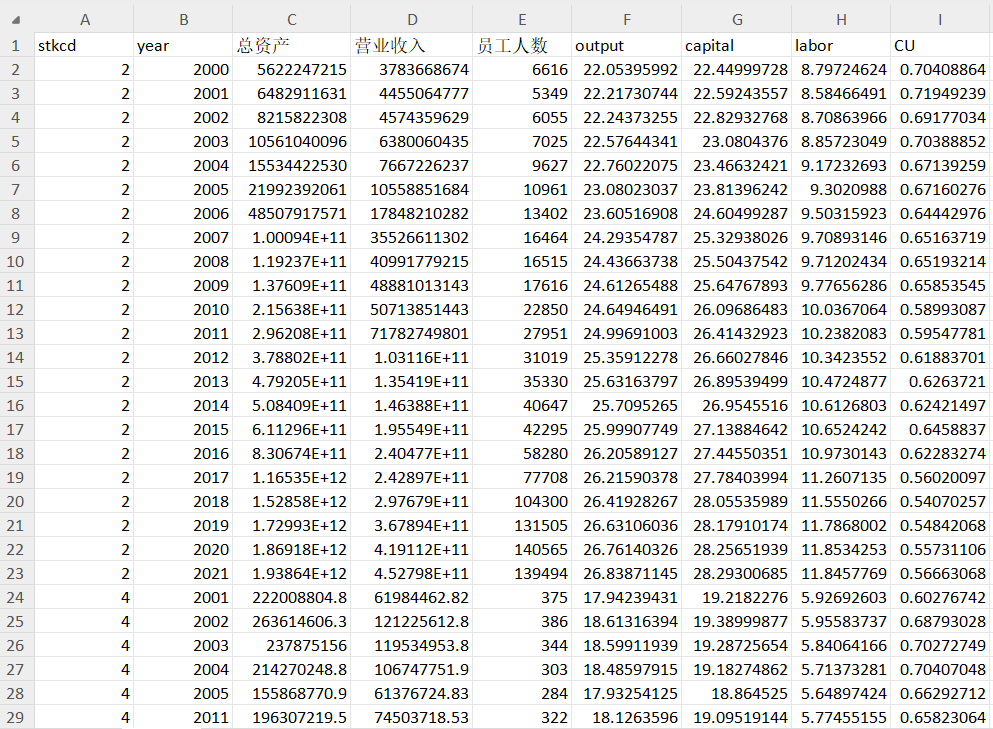Select employee count cell 58280

pyautogui.click(x=522, y=453)
